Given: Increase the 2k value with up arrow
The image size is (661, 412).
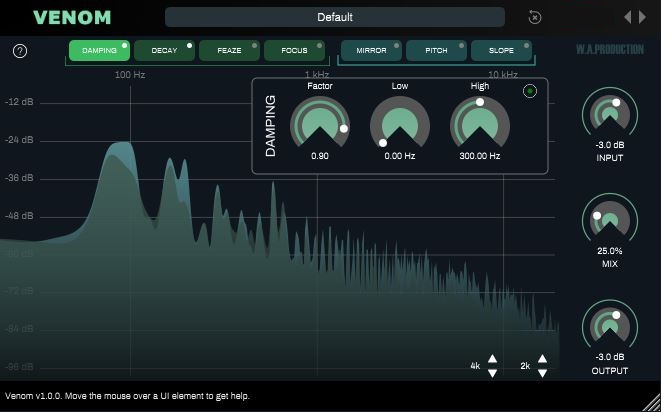Looking at the screenshot, I should (542, 359).
